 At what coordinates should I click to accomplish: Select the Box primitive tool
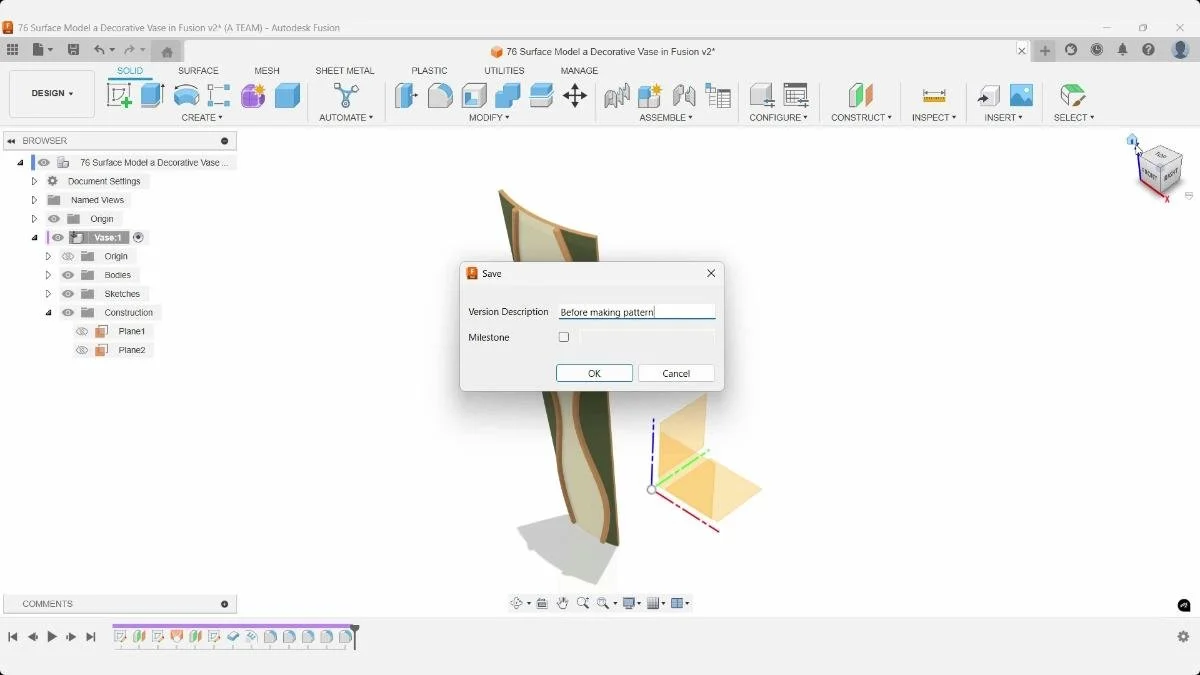(x=287, y=95)
